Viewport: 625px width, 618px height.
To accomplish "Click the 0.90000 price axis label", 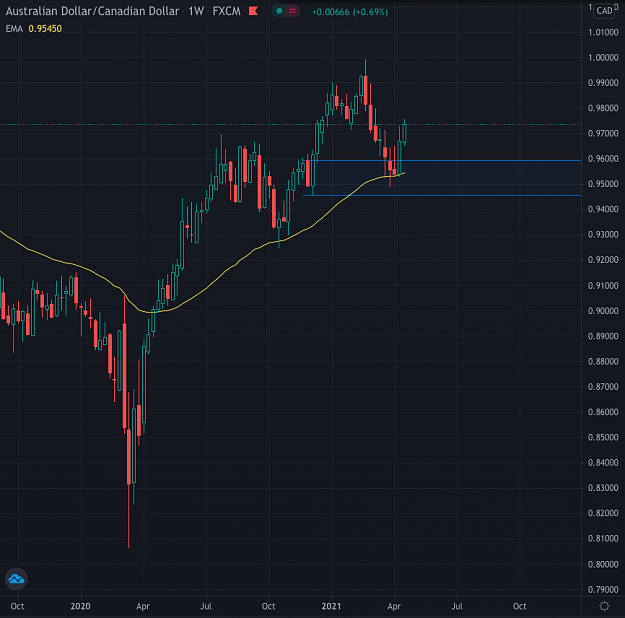I will [603, 311].
